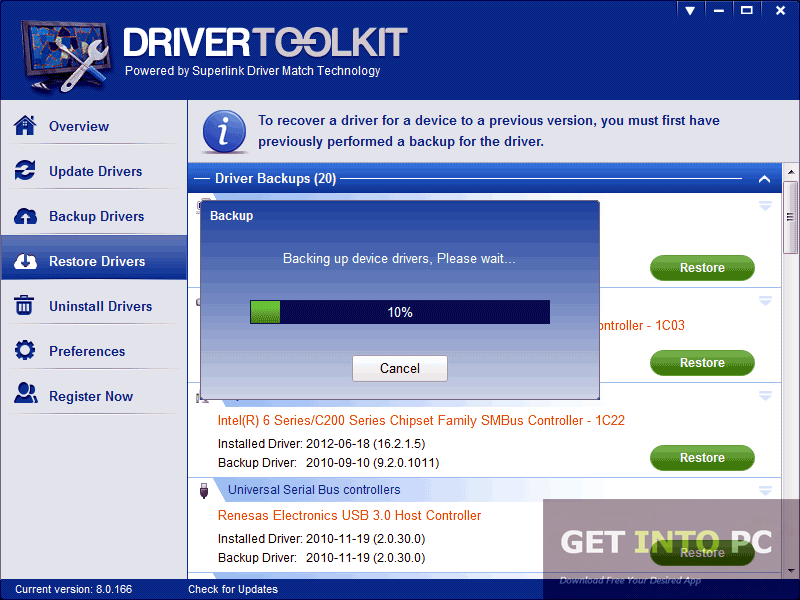Screen dimensions: 800x600
Task: Click the 10% backup progress bar
Action: (399, 312)
